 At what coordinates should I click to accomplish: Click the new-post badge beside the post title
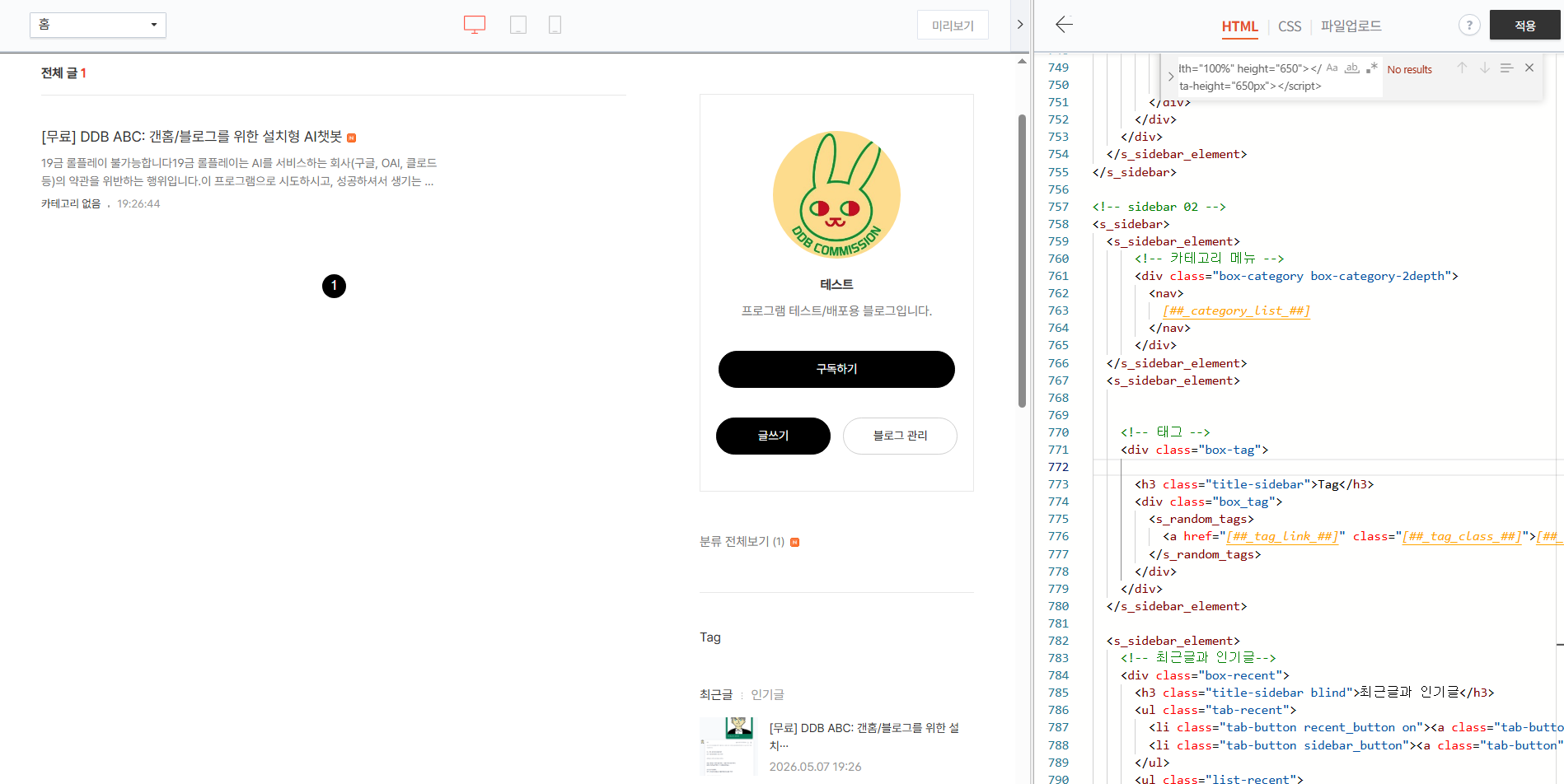[x=352, y=138]
